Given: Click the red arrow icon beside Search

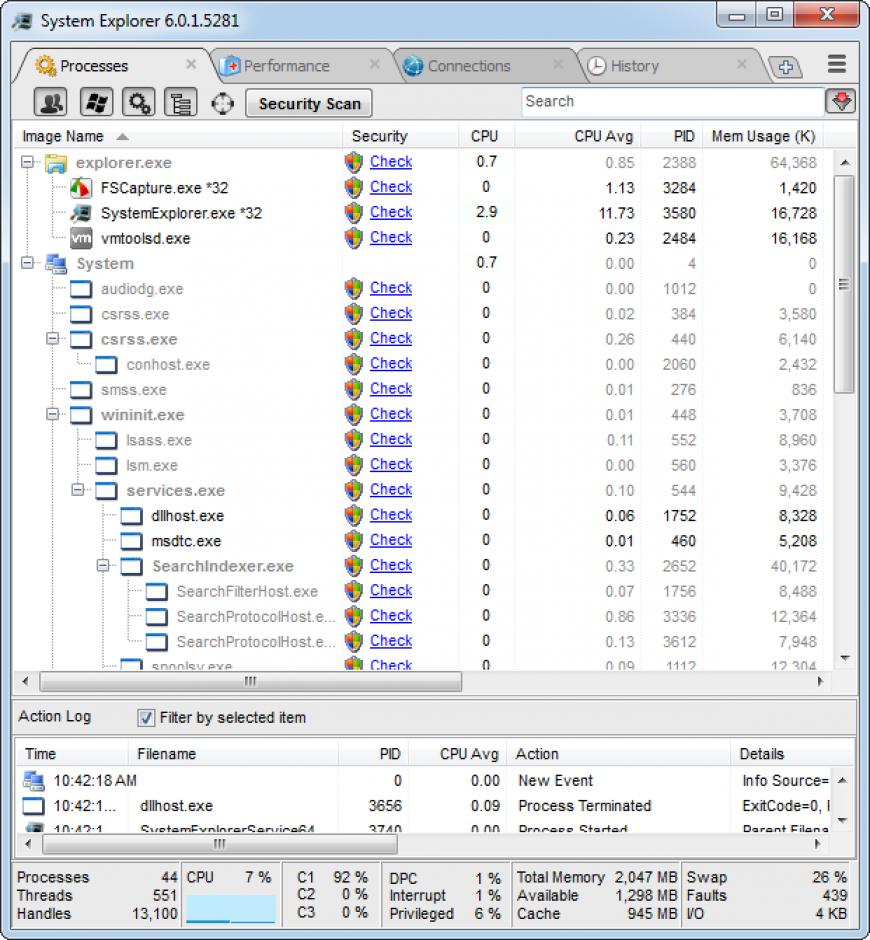Looking at the screenshot, I should pyautogui.click(x=841, y=101).
